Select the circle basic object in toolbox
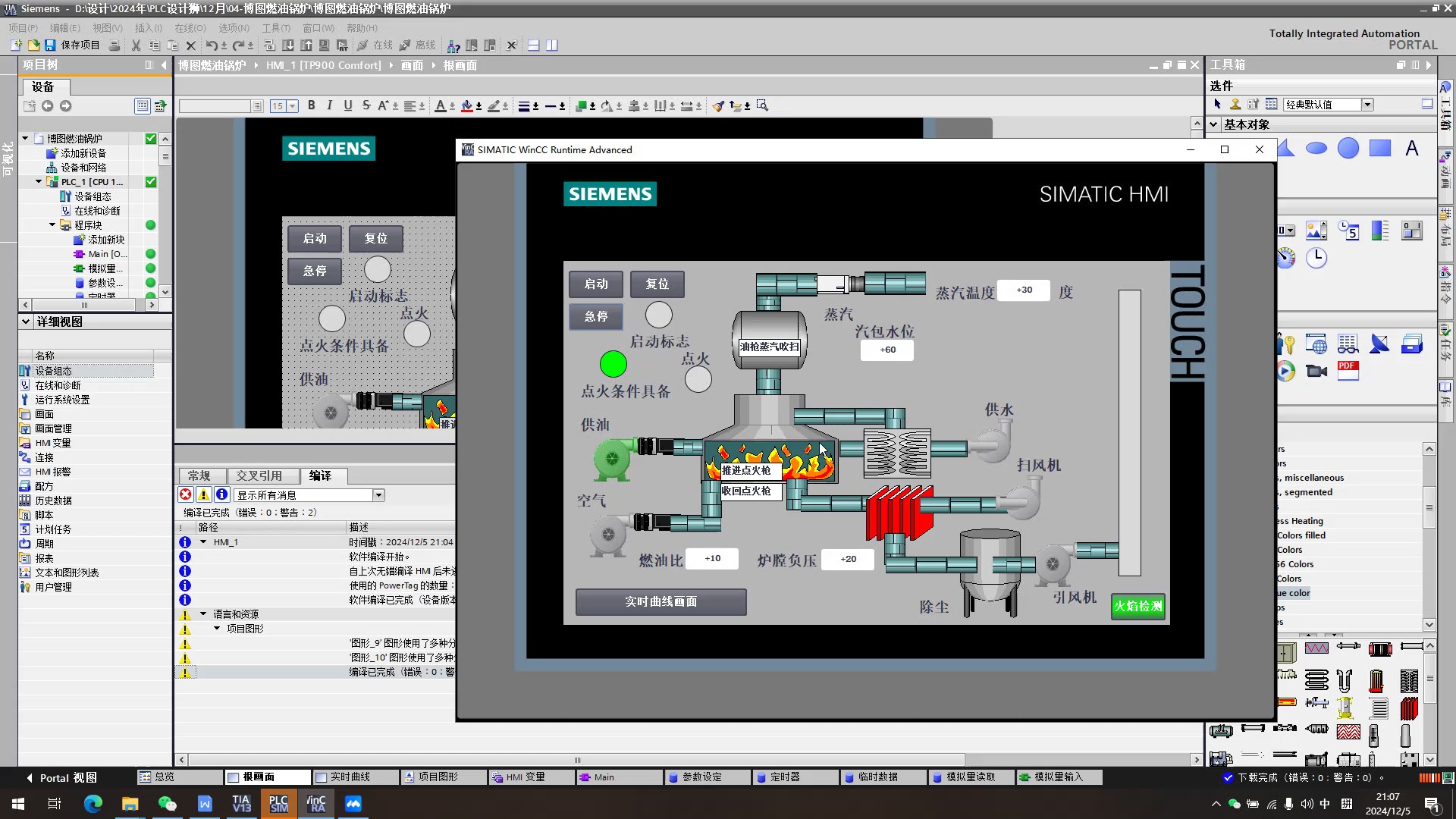This screenshot has height=819, width=1456. [x=1348, y=148]
